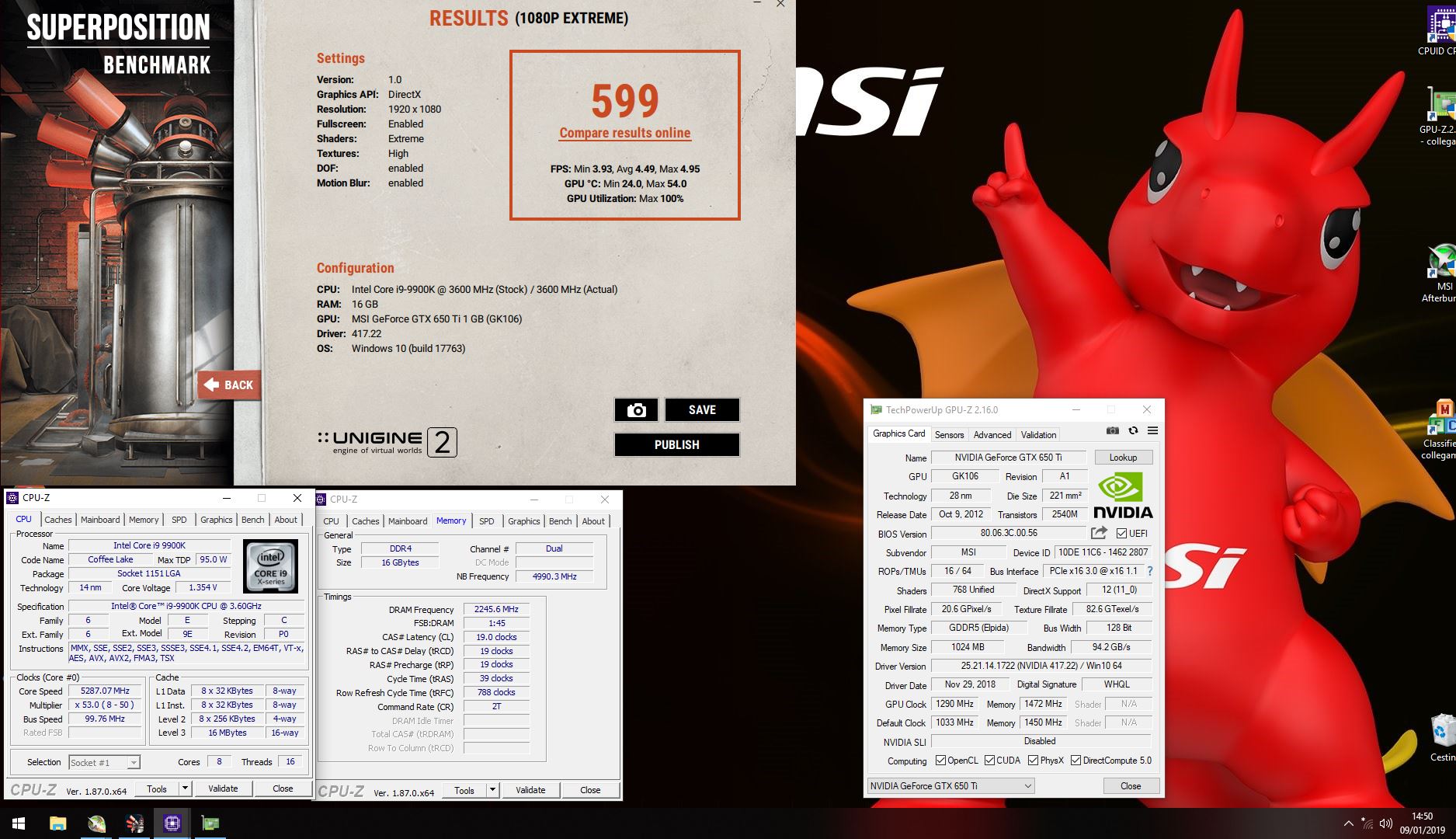This screenshot has height=839, width=1456.
Task: Open the Bench tab in left CPU-Z
Action: tap(253, 520)
